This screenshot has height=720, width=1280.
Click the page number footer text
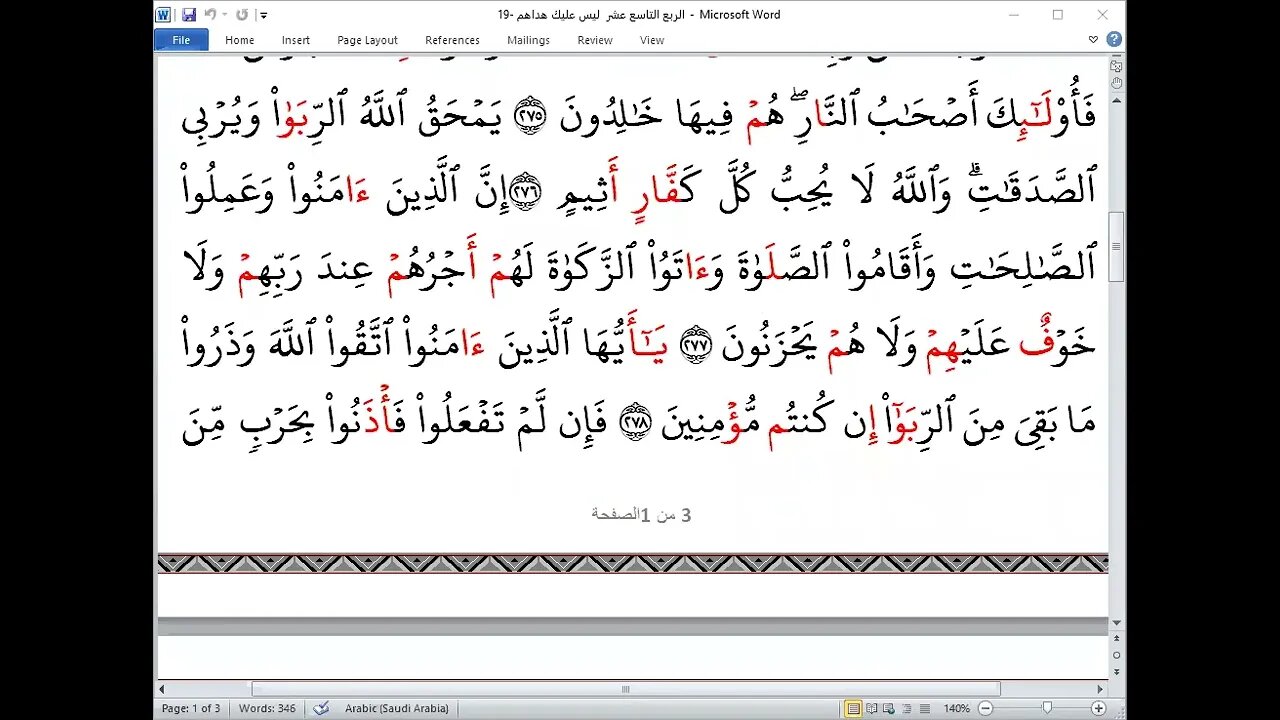click(641, 514)
